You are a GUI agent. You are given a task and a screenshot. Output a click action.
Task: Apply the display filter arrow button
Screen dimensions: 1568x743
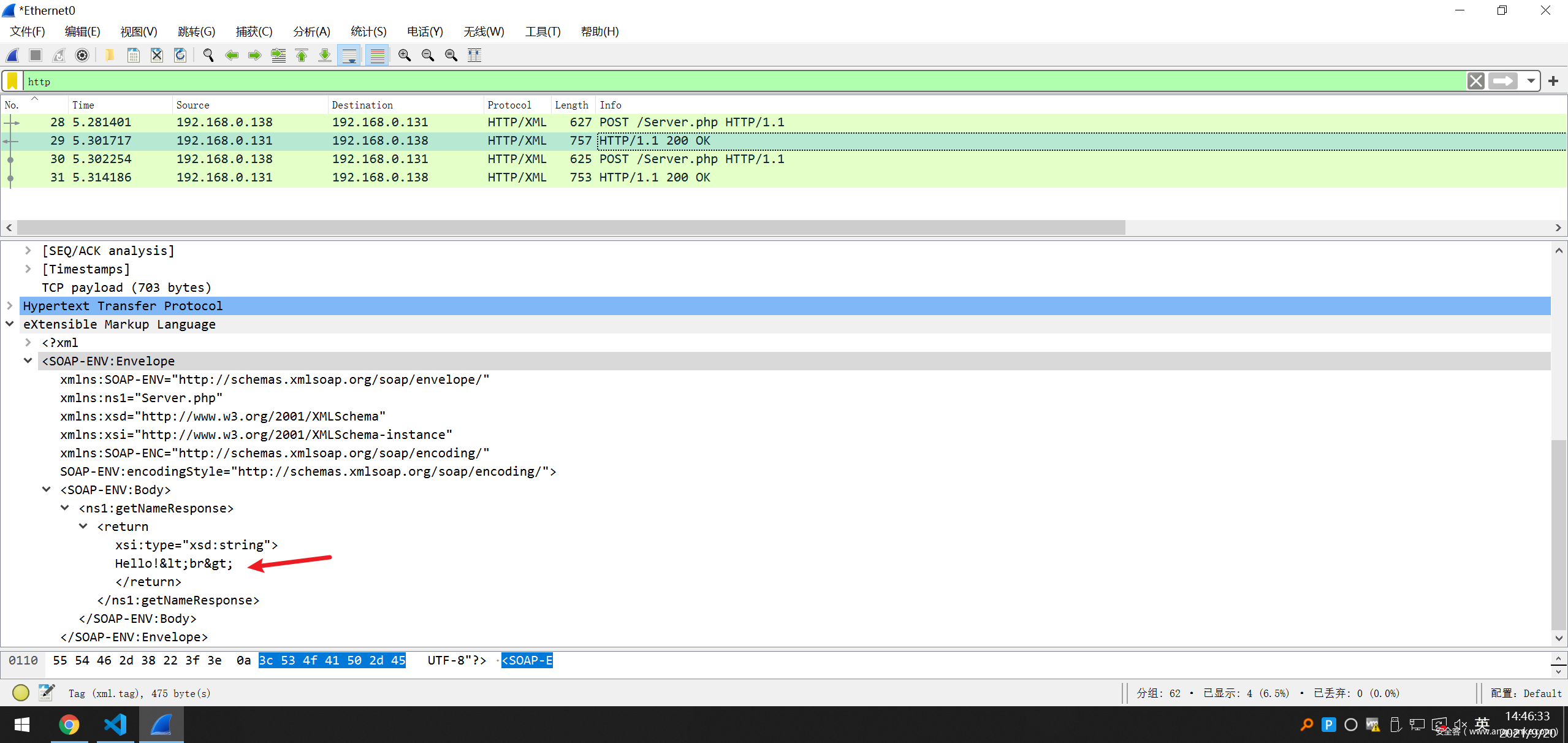(1503, 81)
